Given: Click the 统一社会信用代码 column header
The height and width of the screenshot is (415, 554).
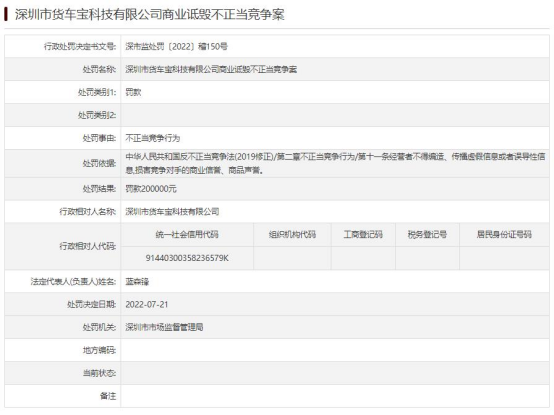Looking at the screenshot, I should coord(187,235).
